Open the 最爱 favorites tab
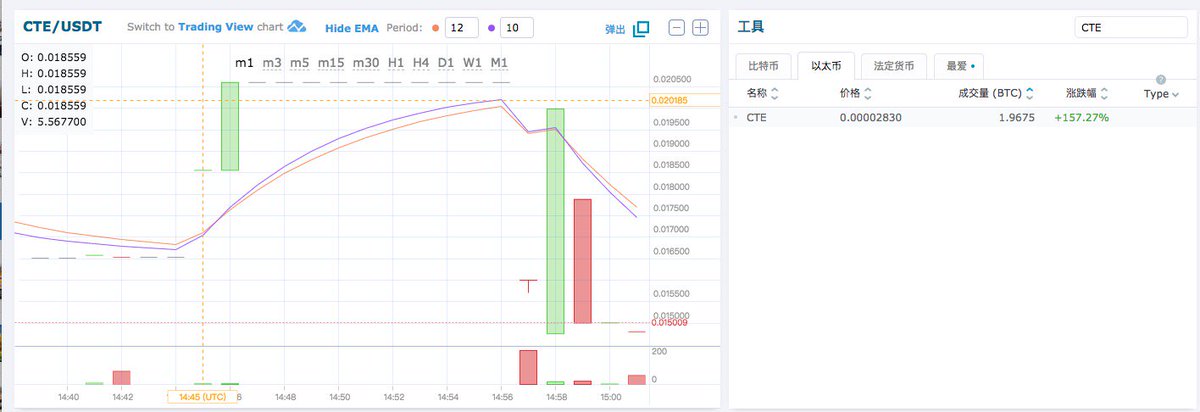Screen dimensions: 1200x412 coord(960,66)
